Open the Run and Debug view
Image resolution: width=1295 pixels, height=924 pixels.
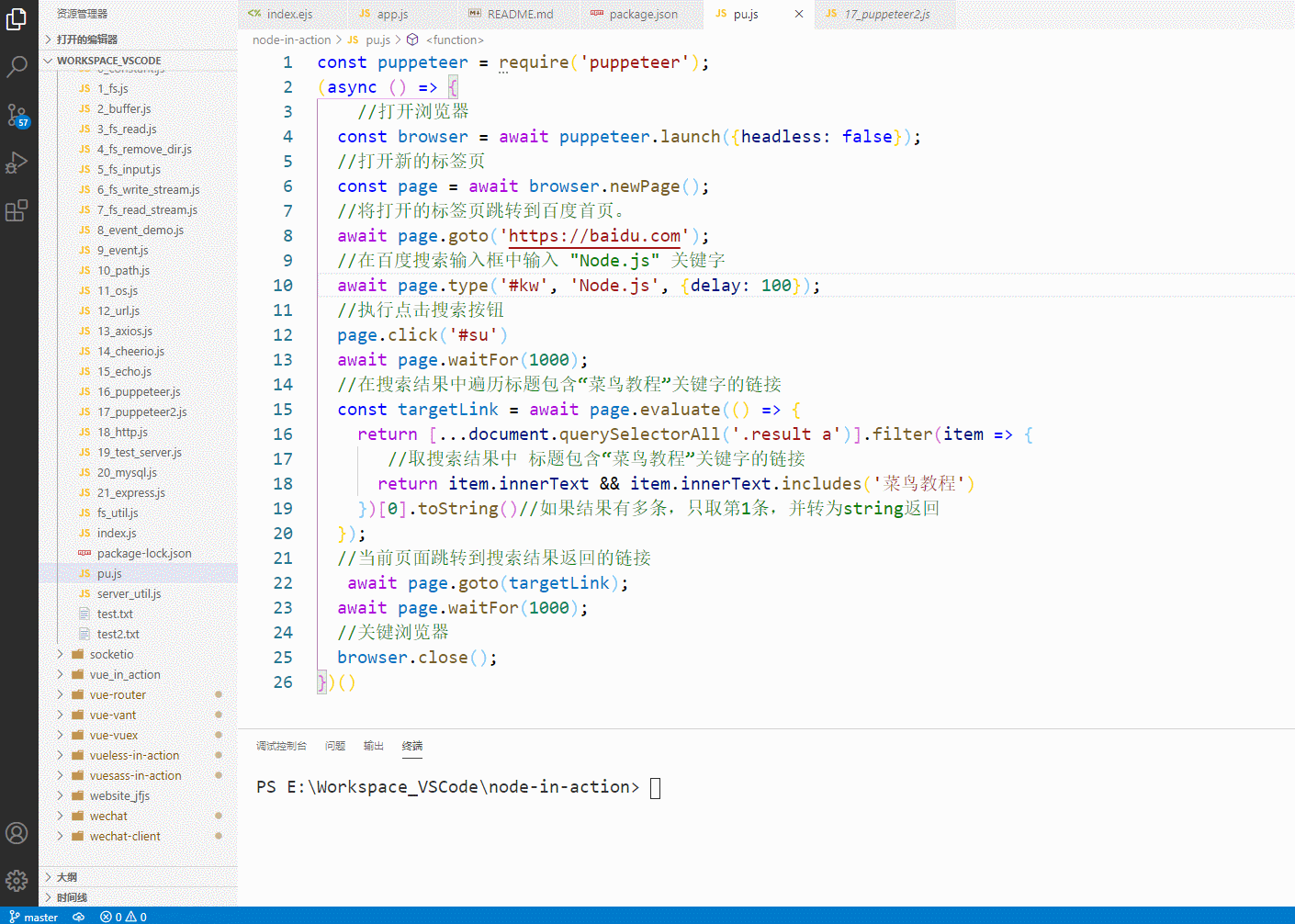(x=17, y=163)
